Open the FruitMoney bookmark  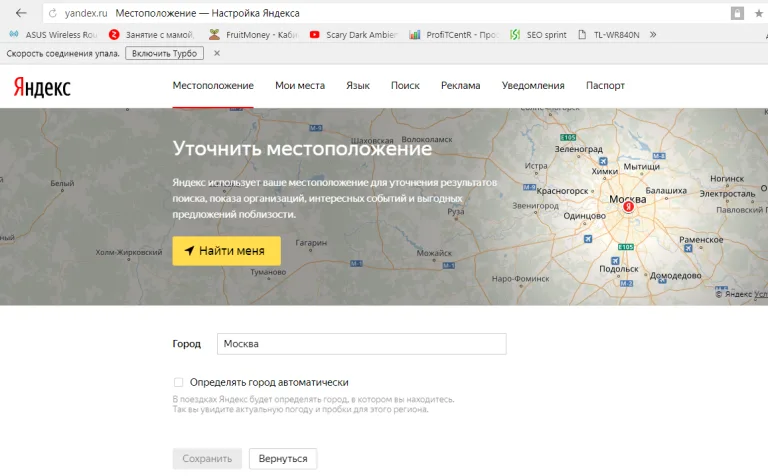point(254,35)
